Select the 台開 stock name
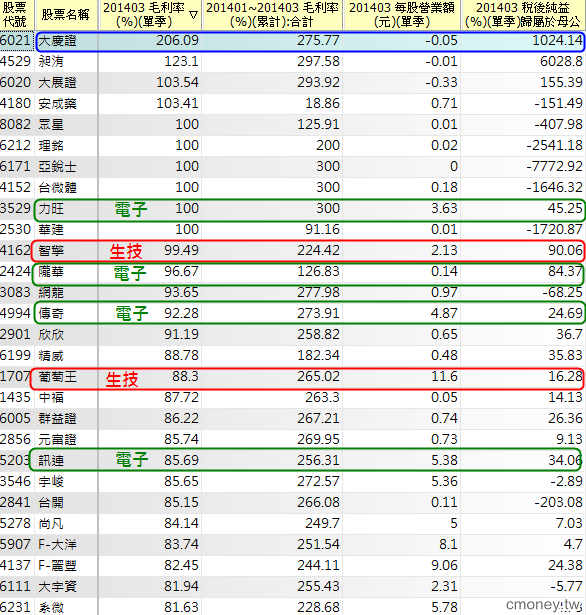This screenshot has height=615, width=586. [51, 503]
